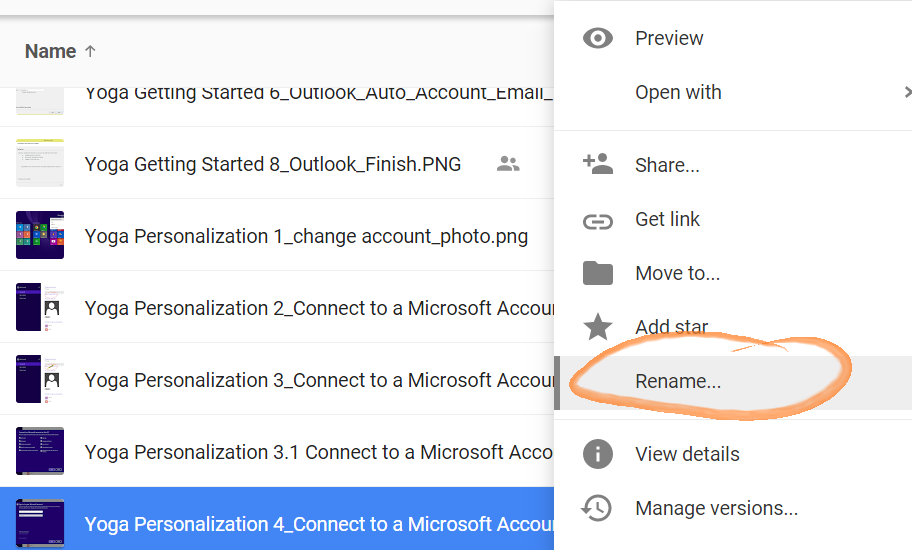
Task: Click the eye Preview icon
Action: 598,38
